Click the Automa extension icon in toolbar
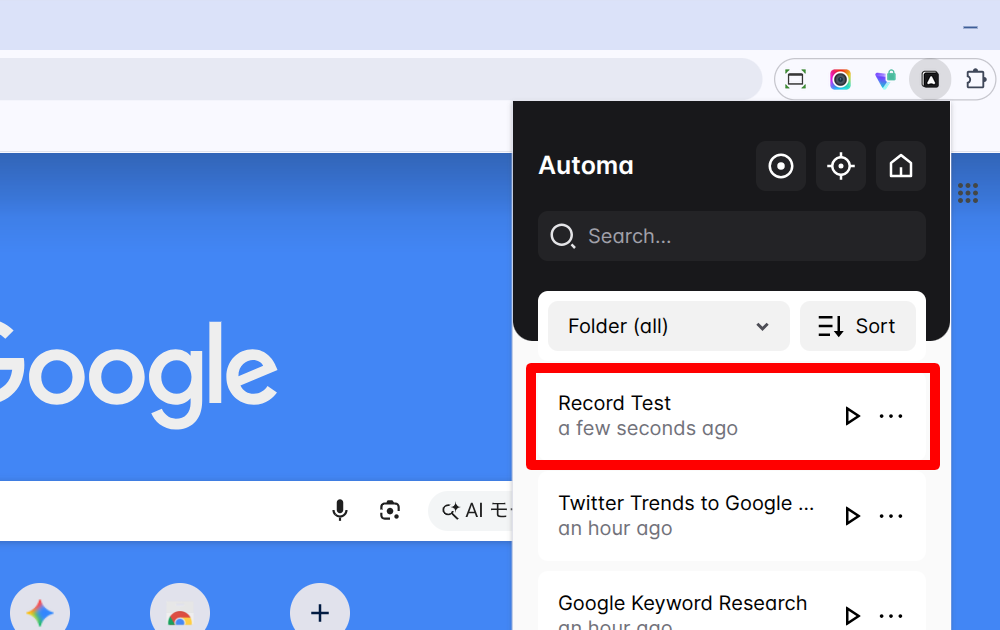The height and width of the screenshot is (630, 1000). pos(930,80)
